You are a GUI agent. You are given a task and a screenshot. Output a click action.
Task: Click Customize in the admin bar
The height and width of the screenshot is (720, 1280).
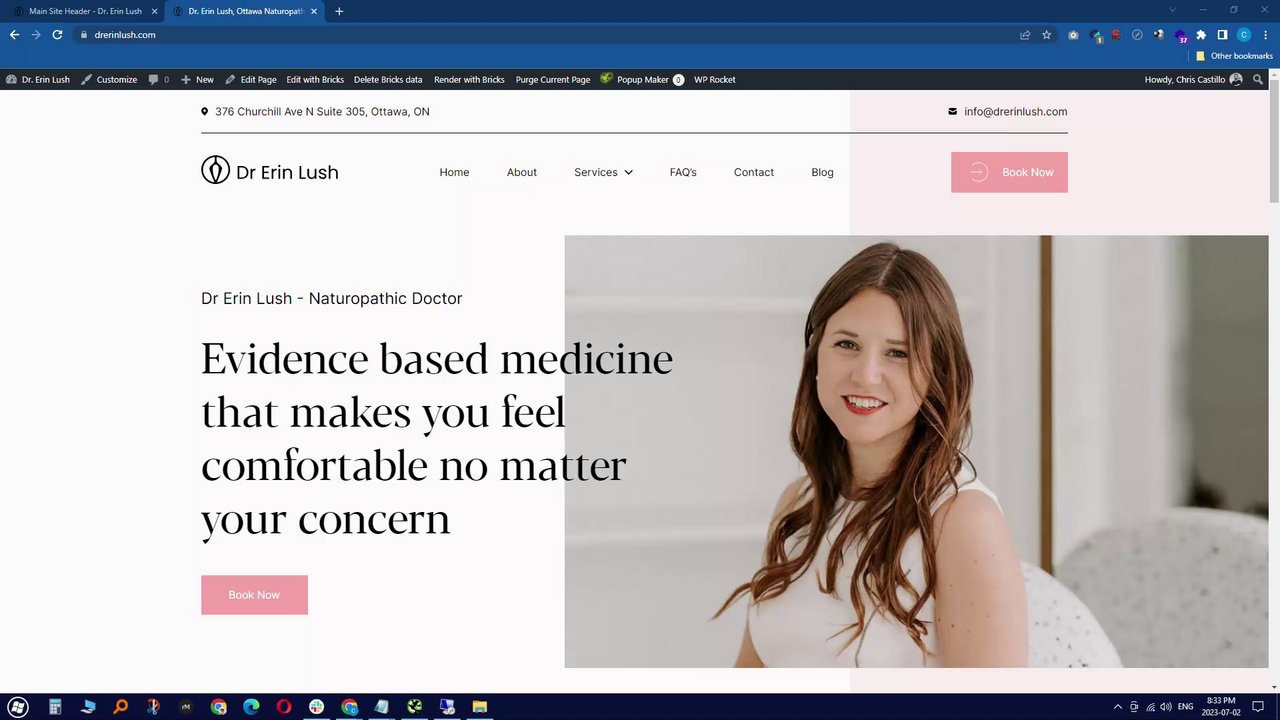click(109, 80)
